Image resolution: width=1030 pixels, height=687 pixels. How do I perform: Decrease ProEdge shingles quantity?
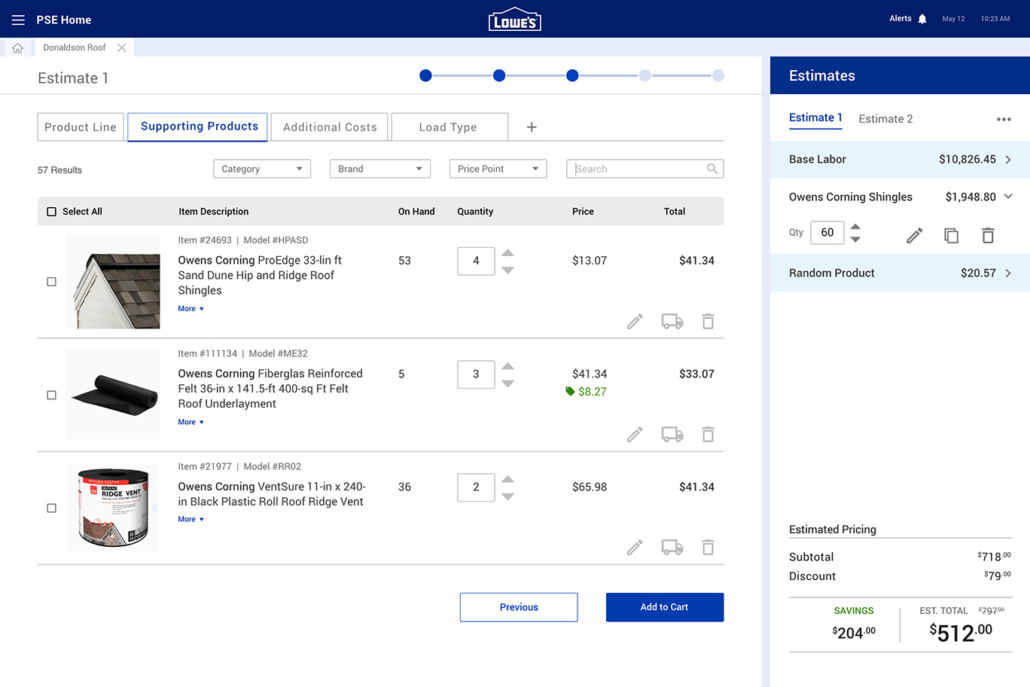pyautogui.click(x=508, y=270)
